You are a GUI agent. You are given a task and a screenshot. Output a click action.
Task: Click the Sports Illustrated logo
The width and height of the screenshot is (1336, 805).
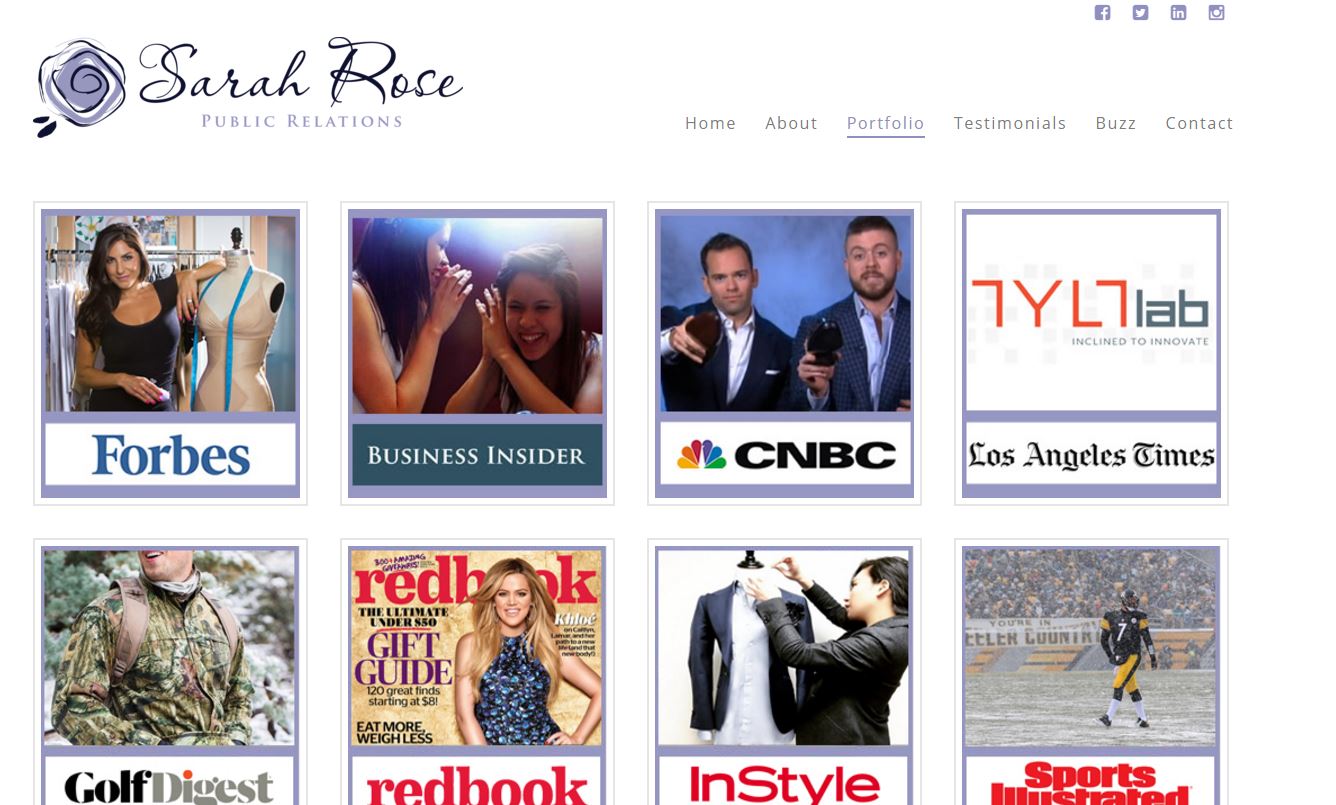pyautogui.click(x=1092, y=781)
